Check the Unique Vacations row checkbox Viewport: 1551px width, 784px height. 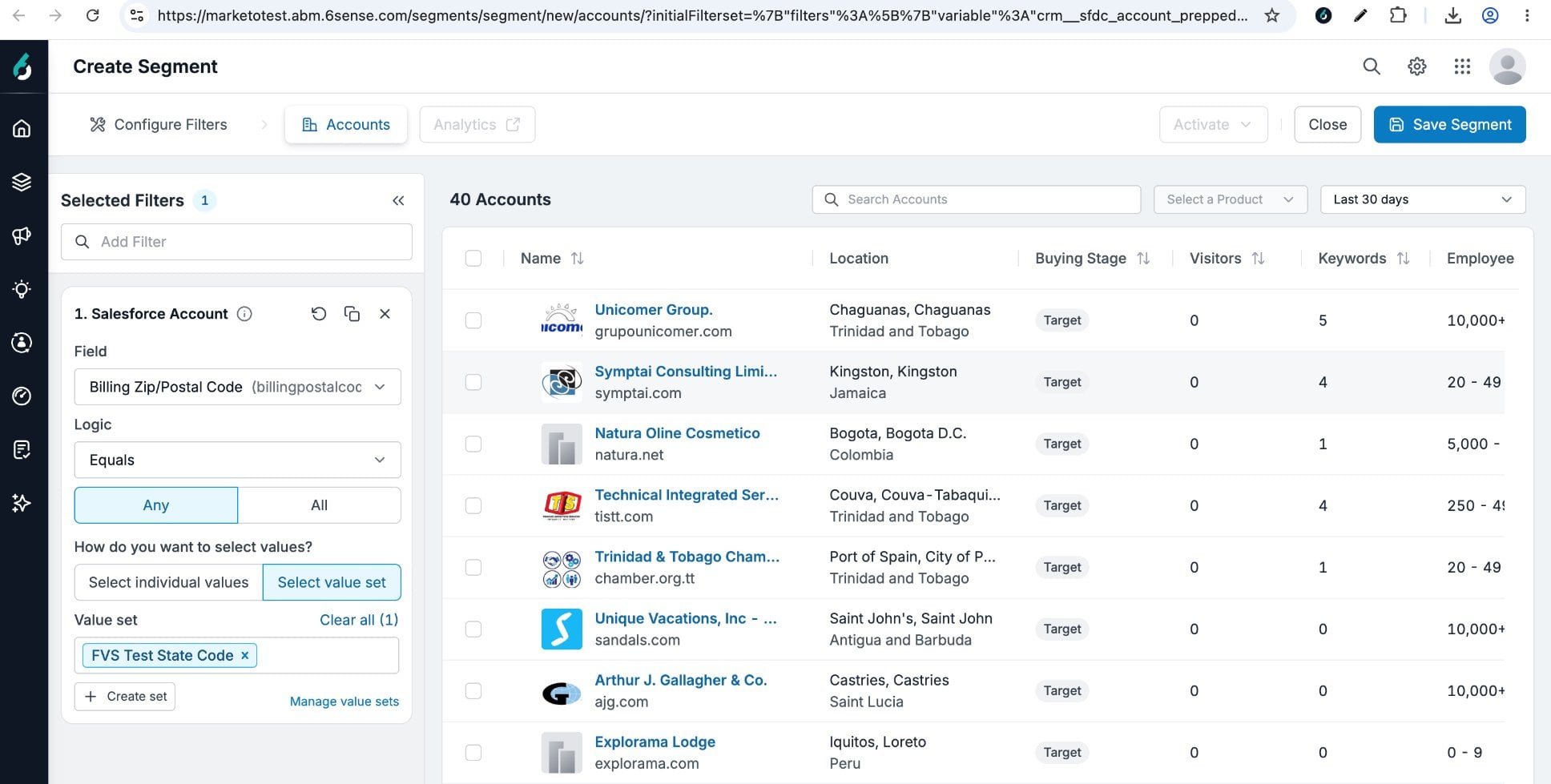point(473,629)
